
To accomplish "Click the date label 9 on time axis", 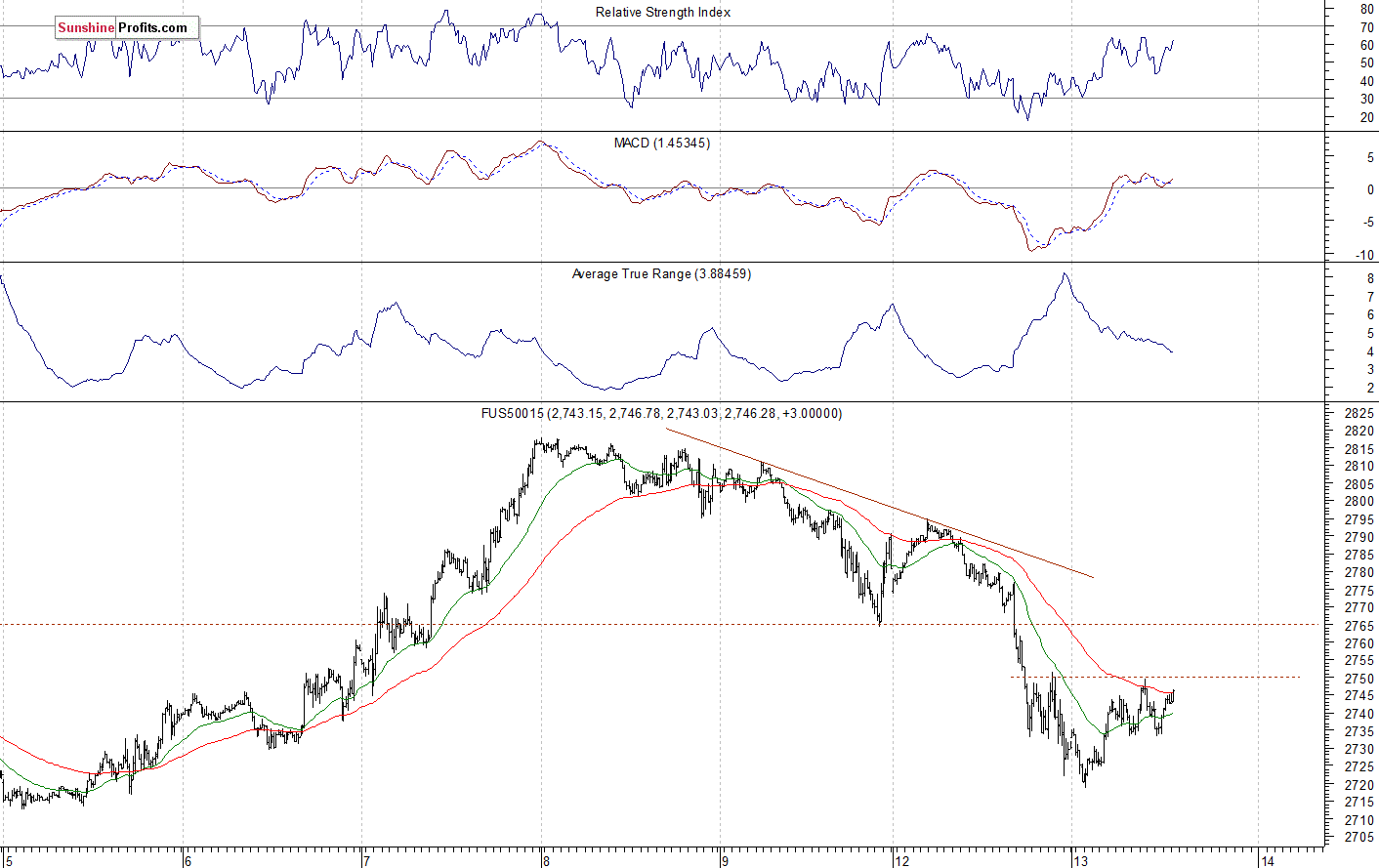I will click(725, 861).
